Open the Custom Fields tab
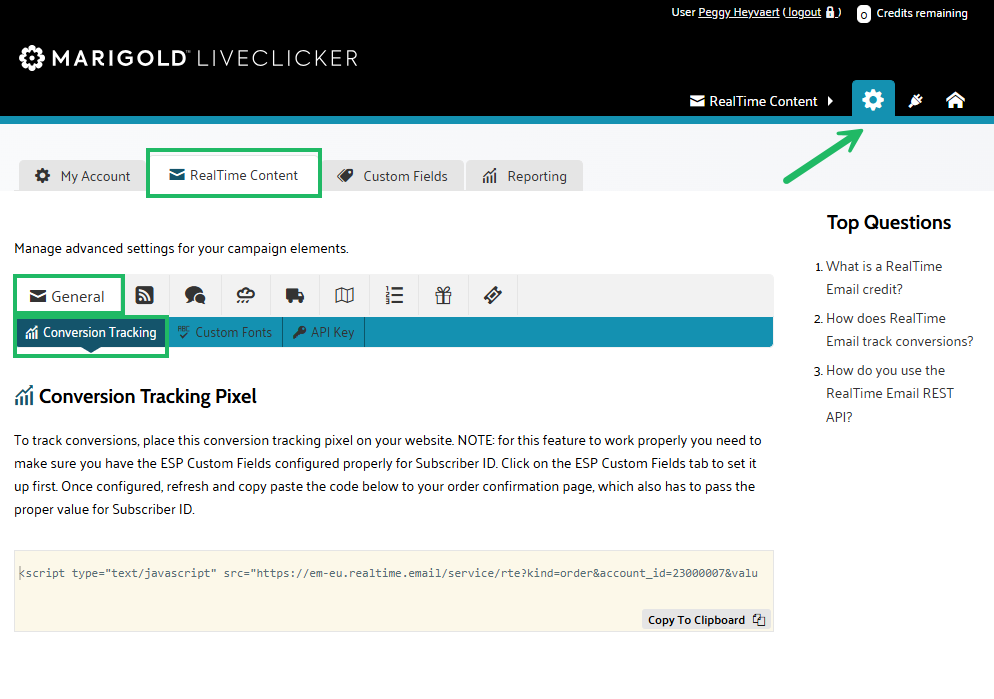Image resolution: width=994 pixels, height=699 pixels. [x=393, y=176]
